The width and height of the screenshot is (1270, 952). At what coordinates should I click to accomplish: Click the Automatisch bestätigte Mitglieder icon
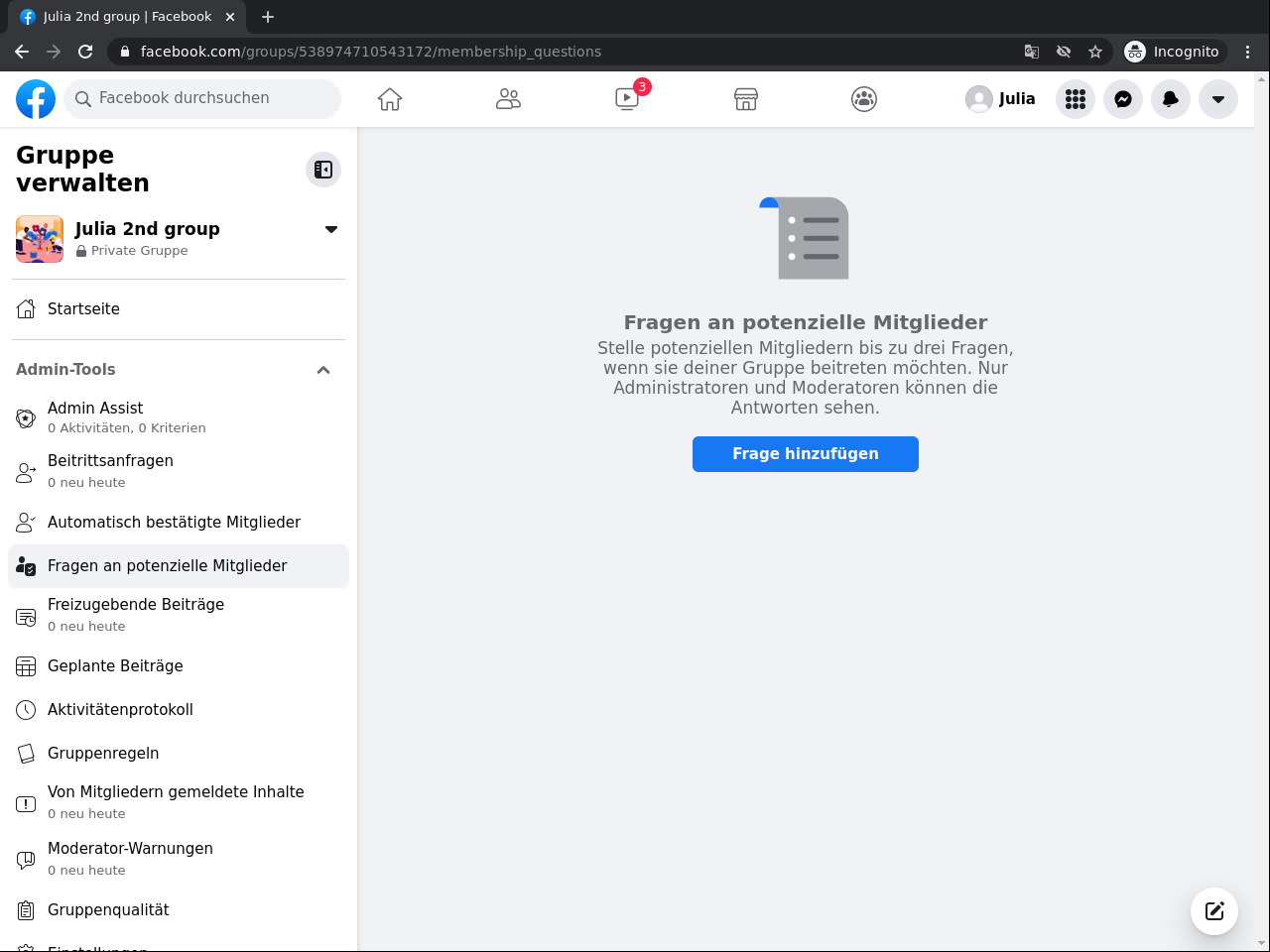26,523
